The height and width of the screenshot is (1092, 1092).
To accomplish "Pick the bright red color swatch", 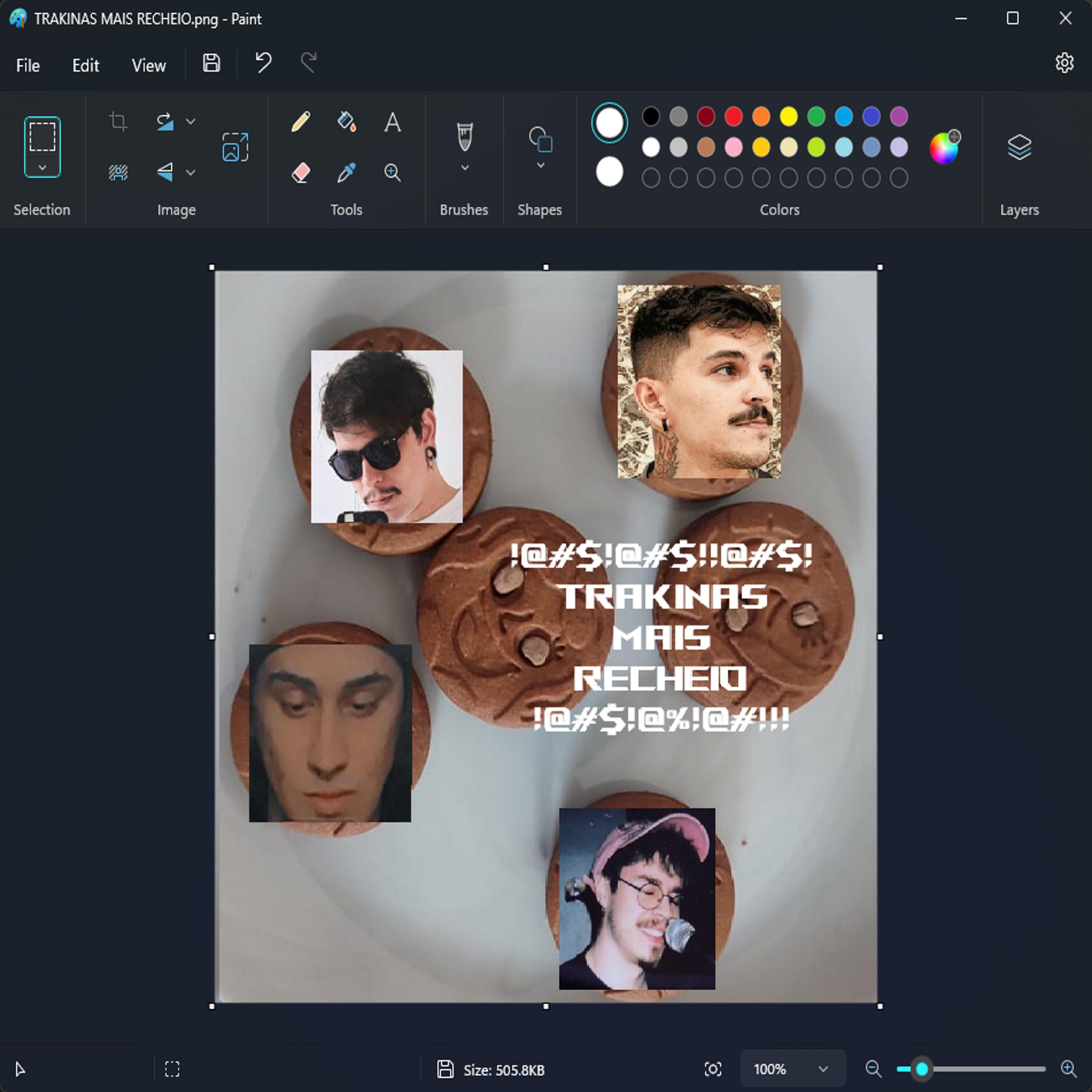I will 733,116.
